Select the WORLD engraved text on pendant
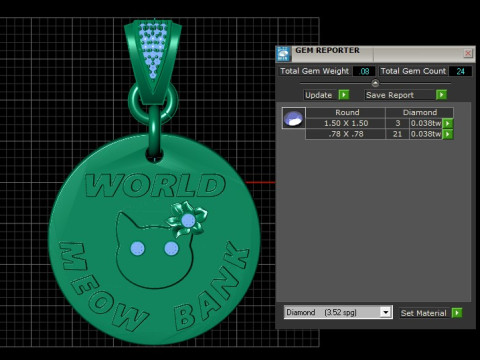 point(155,185)
